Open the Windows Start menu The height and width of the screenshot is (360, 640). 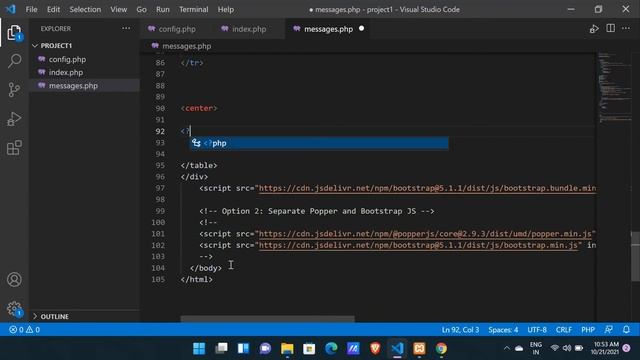(199, 349)
